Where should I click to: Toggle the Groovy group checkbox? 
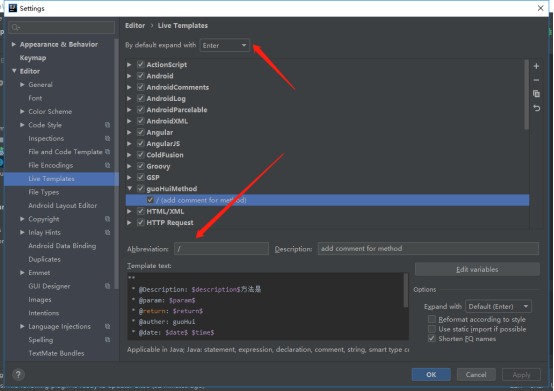pyautogui.click(x=141, y=166)
